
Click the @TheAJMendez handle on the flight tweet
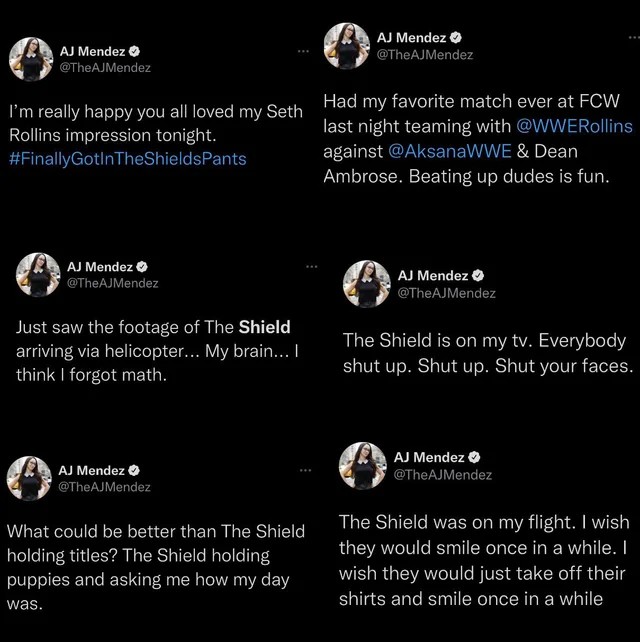coord(443,475)
